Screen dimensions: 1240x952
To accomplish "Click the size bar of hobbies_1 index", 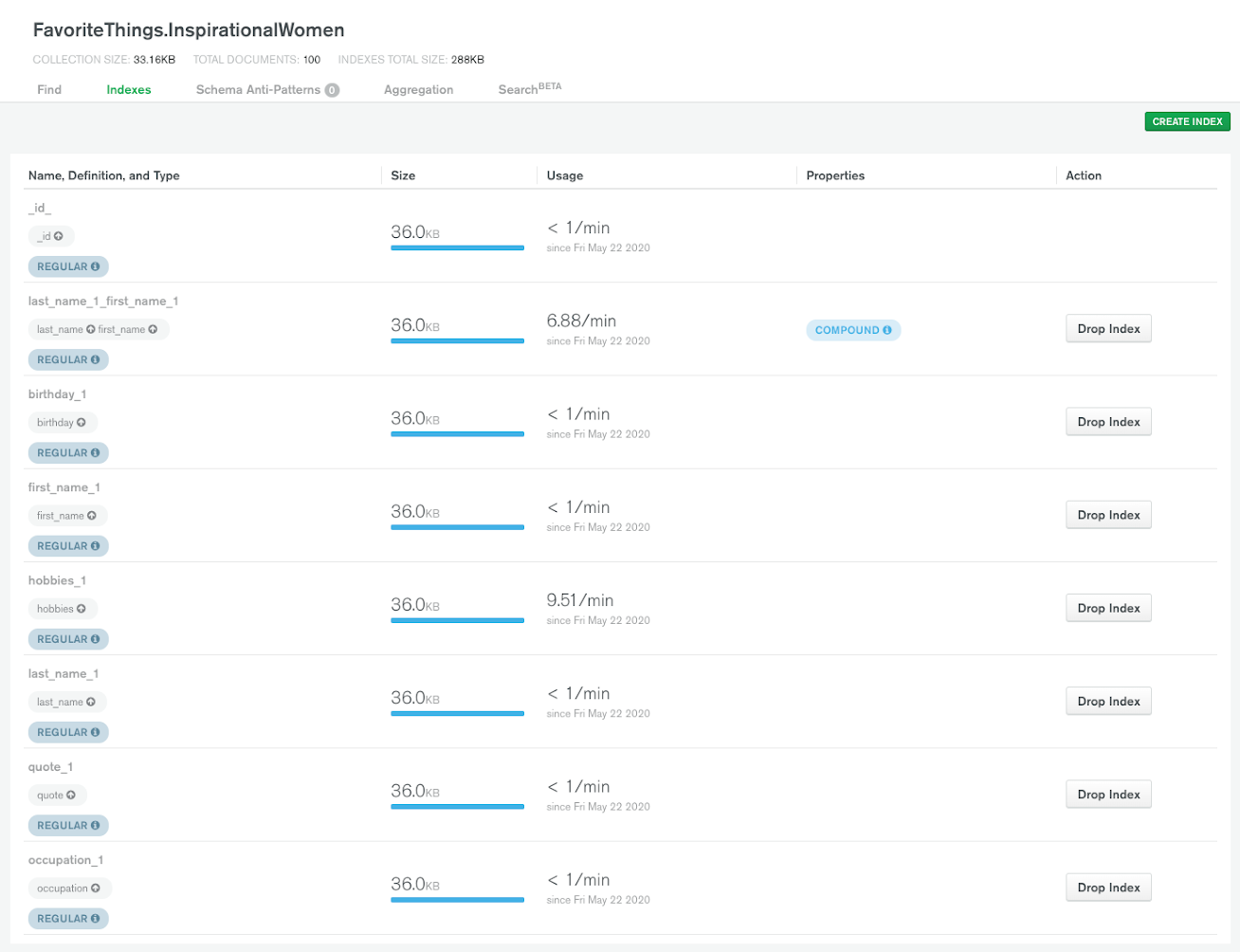I will [x=457, y=621].
